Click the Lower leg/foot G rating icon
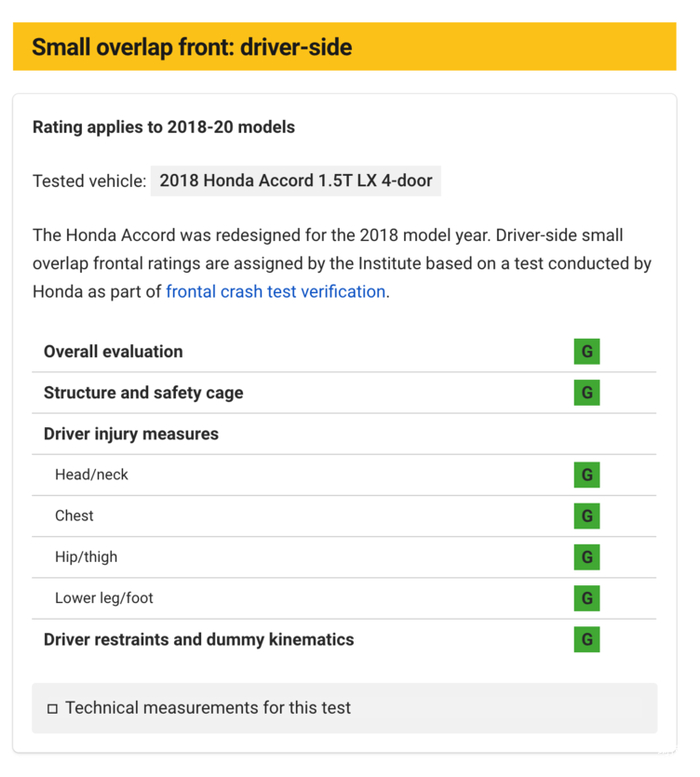This screenshot has width=700, height=777. point(587,598)
